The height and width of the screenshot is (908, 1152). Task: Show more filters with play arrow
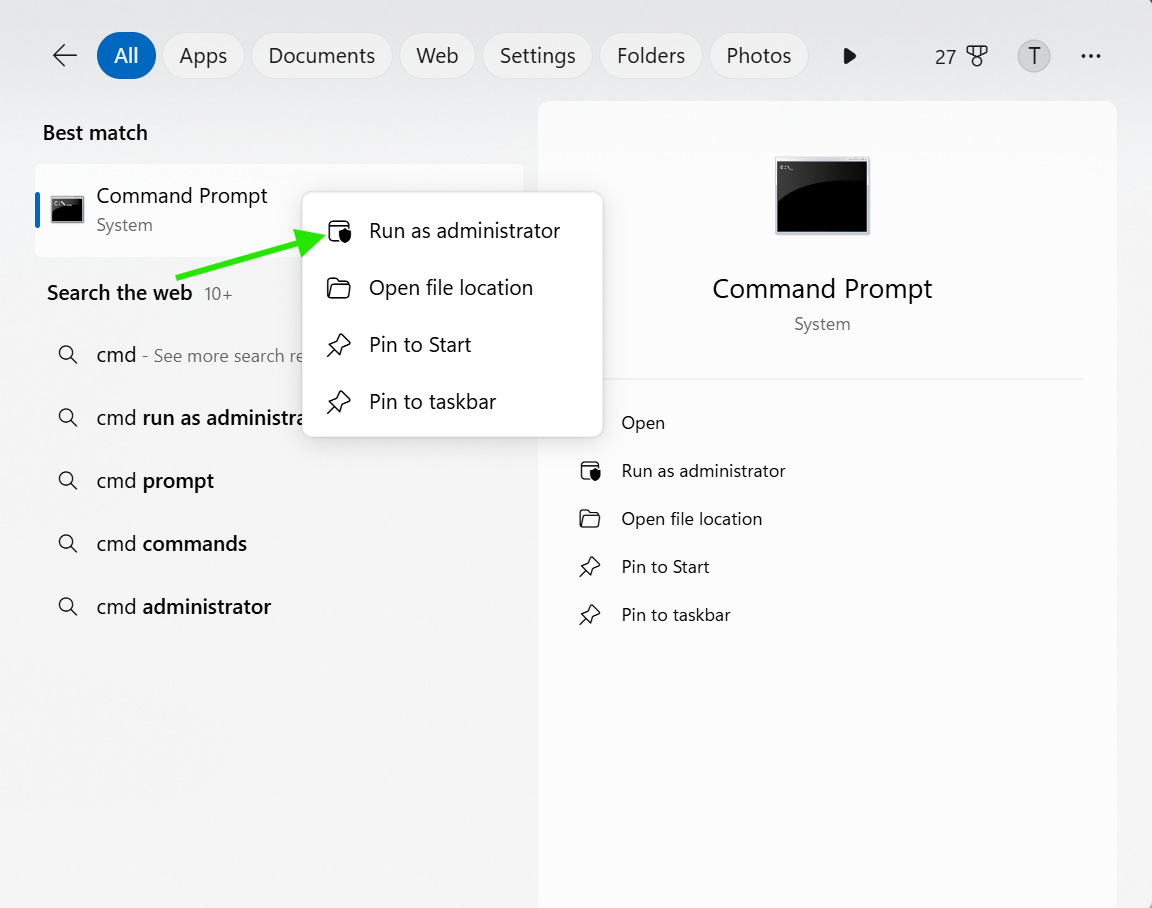coord(849,56)
